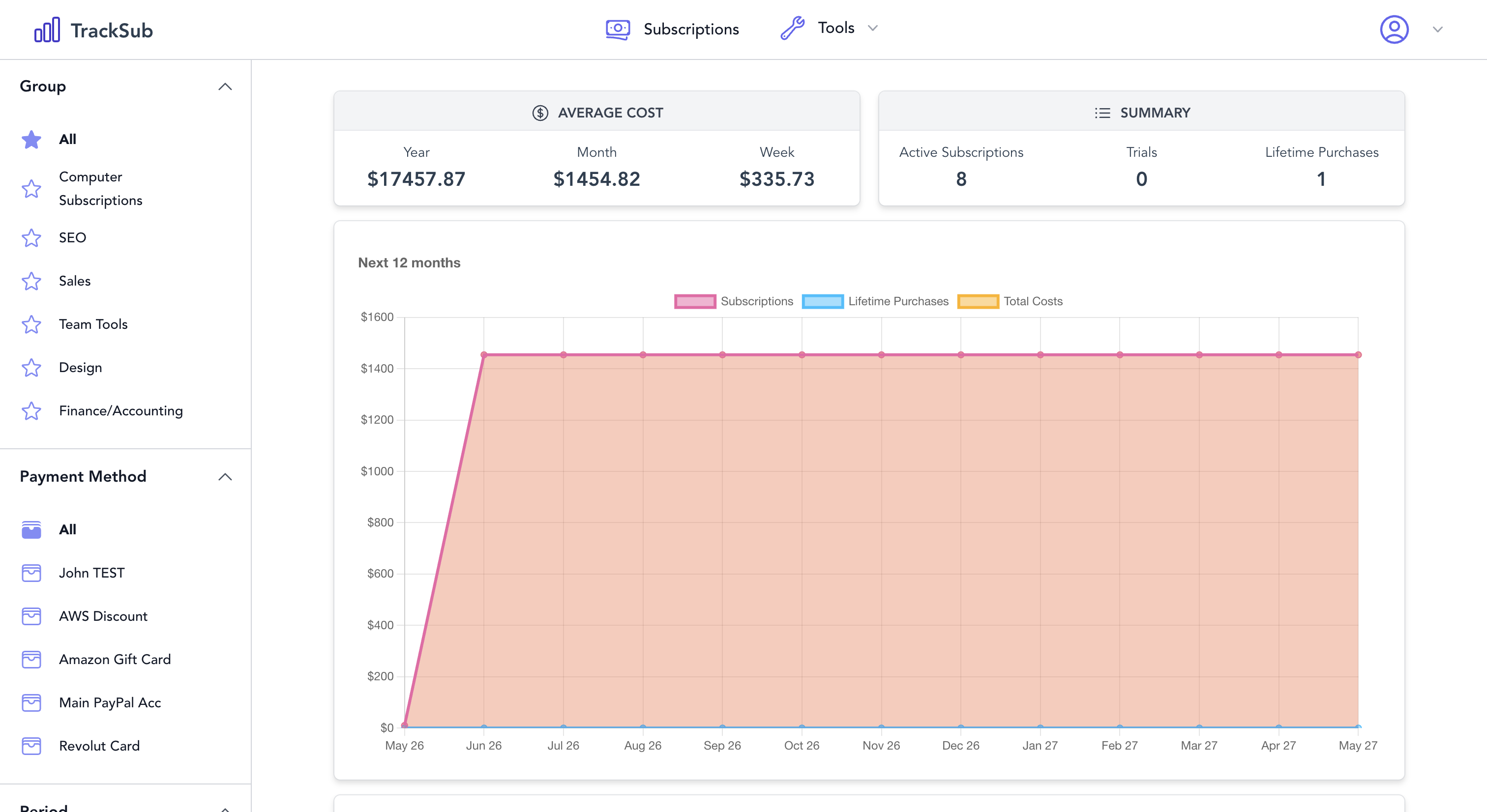Click the Subscriptions money icon in header

[x=618, y=29]
